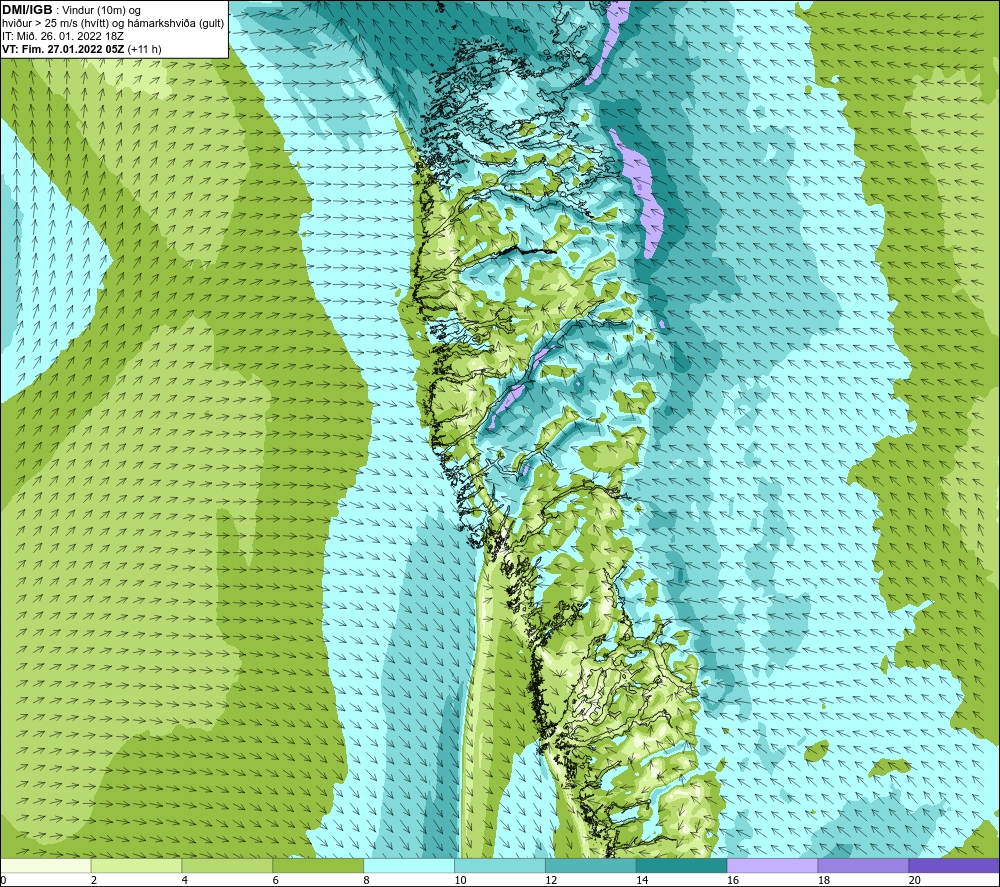This screenshot has height=887, width=1000.
Task: Click the legend label 2
Action: click(x=94, y=880)
